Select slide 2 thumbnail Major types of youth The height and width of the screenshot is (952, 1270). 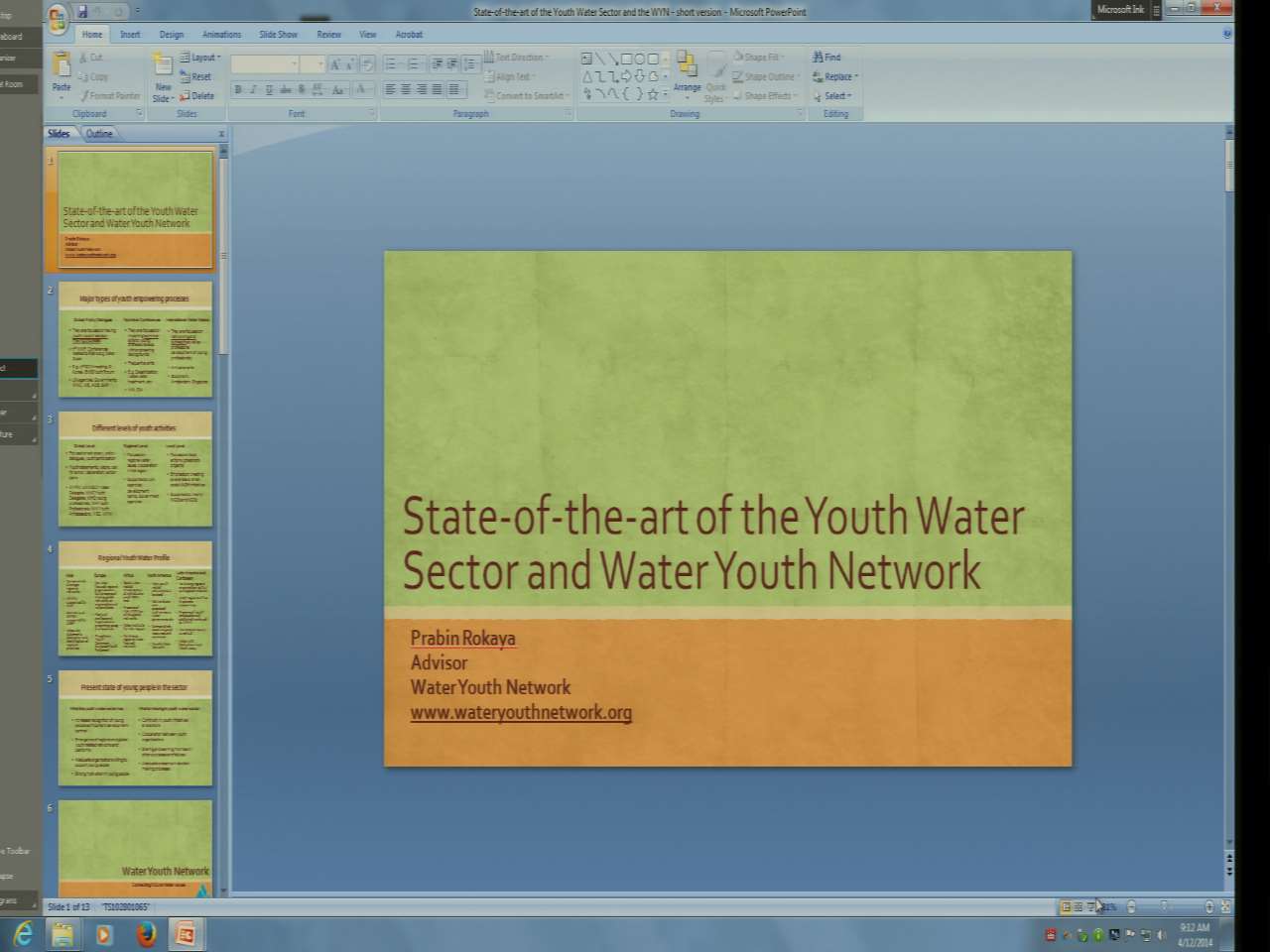pos(135,339)
